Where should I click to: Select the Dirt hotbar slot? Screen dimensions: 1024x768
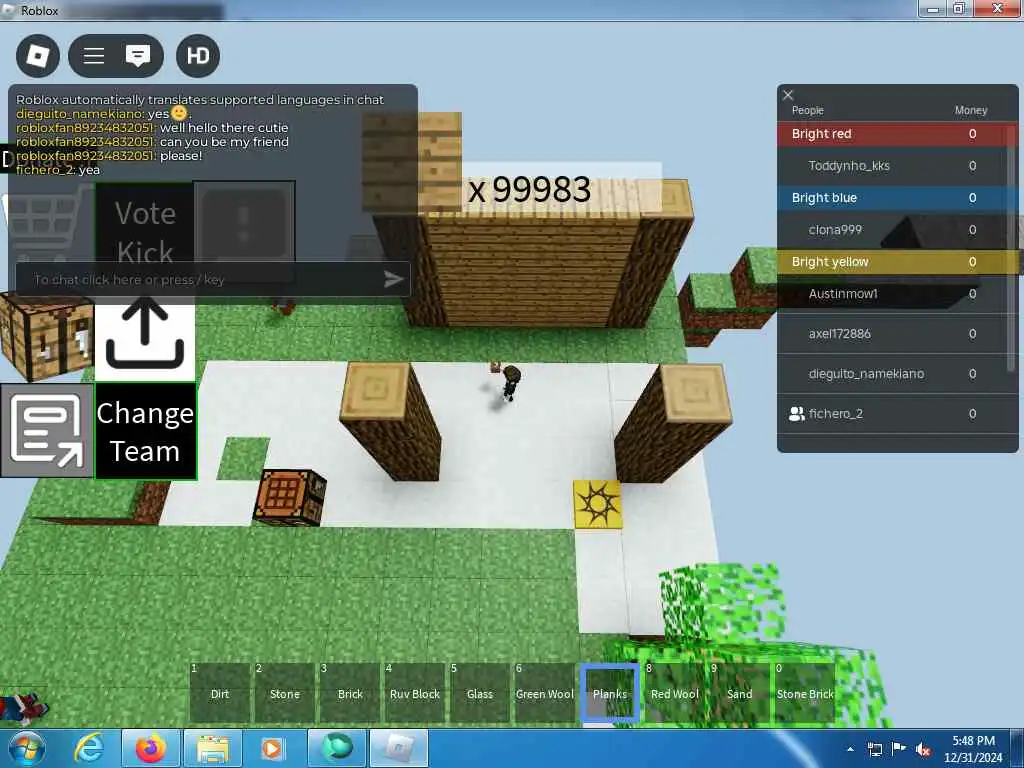tap(220, 693)
